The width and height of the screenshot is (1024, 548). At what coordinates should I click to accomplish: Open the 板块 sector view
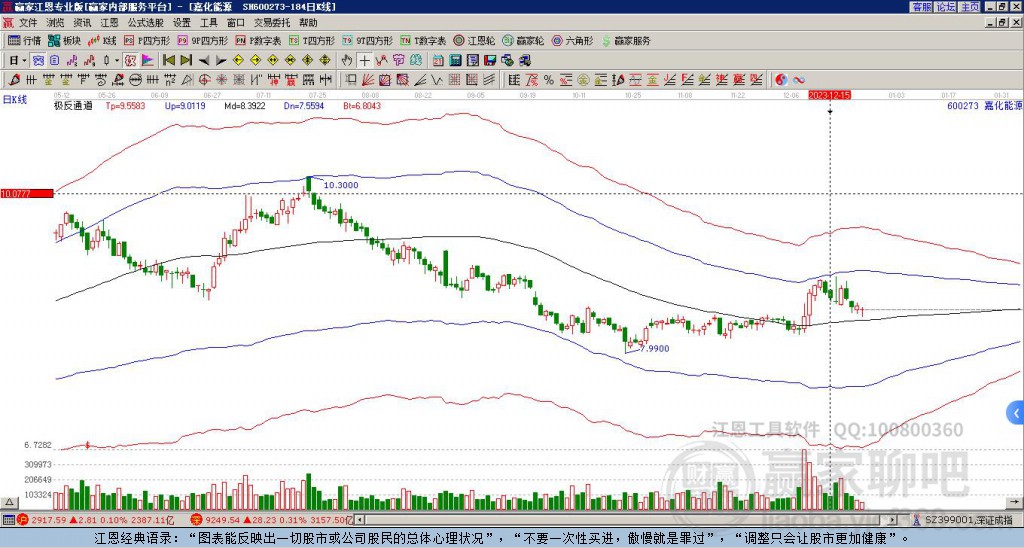(64, 40)
